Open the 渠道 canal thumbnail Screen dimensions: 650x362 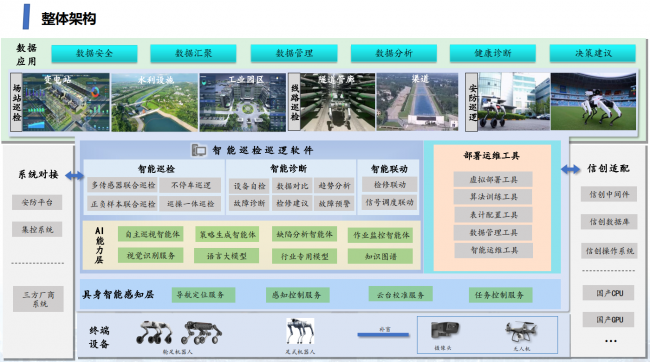point(417,102)
